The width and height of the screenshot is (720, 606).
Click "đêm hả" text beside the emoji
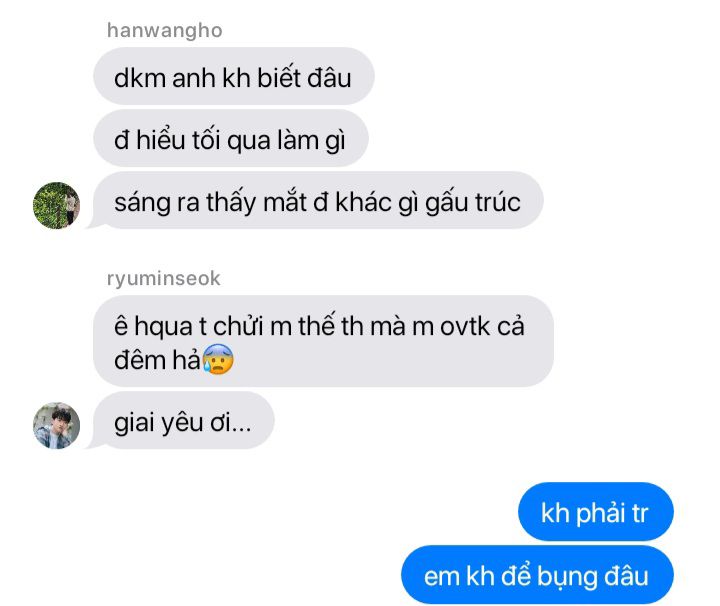pos(157,360)
